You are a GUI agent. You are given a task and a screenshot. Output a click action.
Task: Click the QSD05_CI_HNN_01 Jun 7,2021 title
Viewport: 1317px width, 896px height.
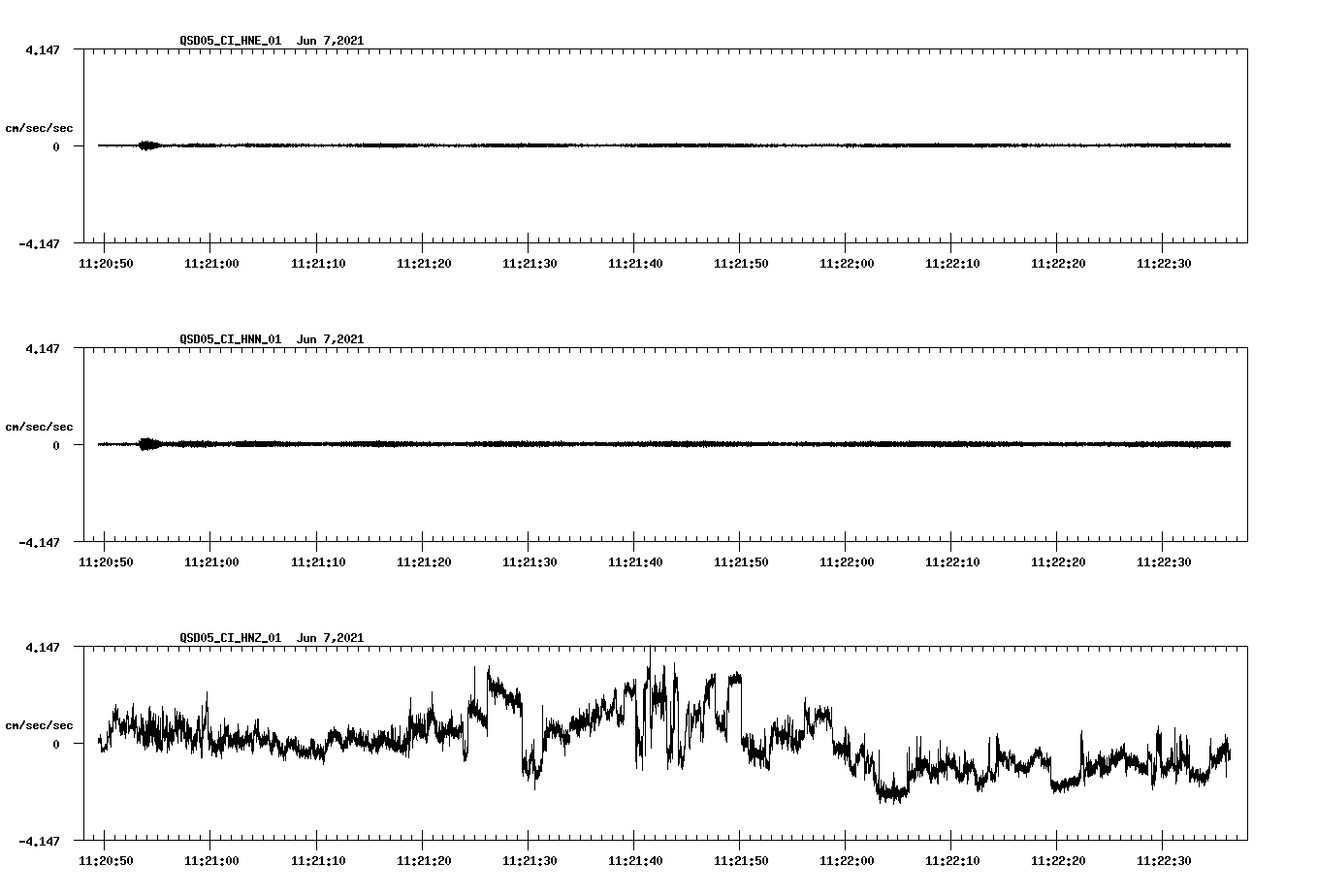[272, 339]
